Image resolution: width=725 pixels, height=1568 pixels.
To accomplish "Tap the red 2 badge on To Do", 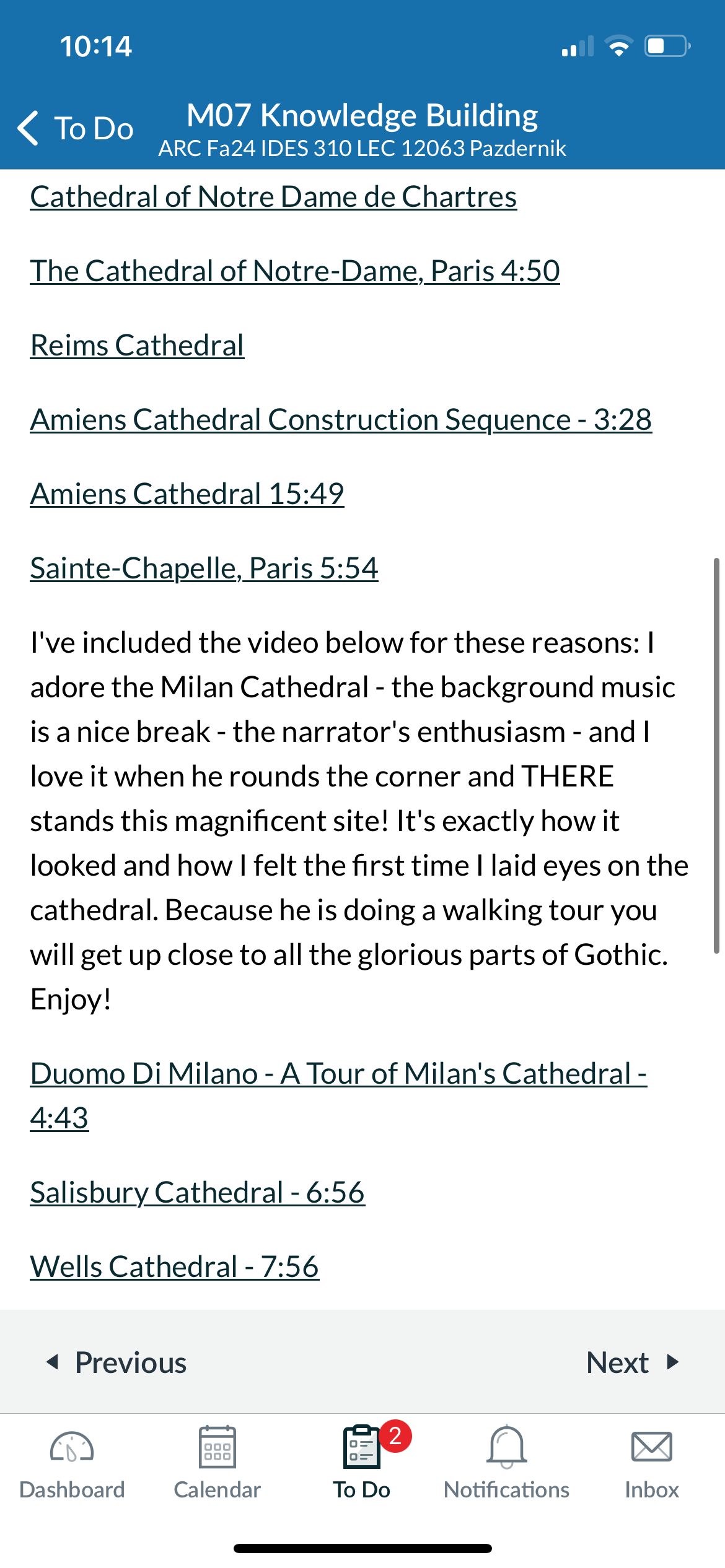I will click(395, 1435).
